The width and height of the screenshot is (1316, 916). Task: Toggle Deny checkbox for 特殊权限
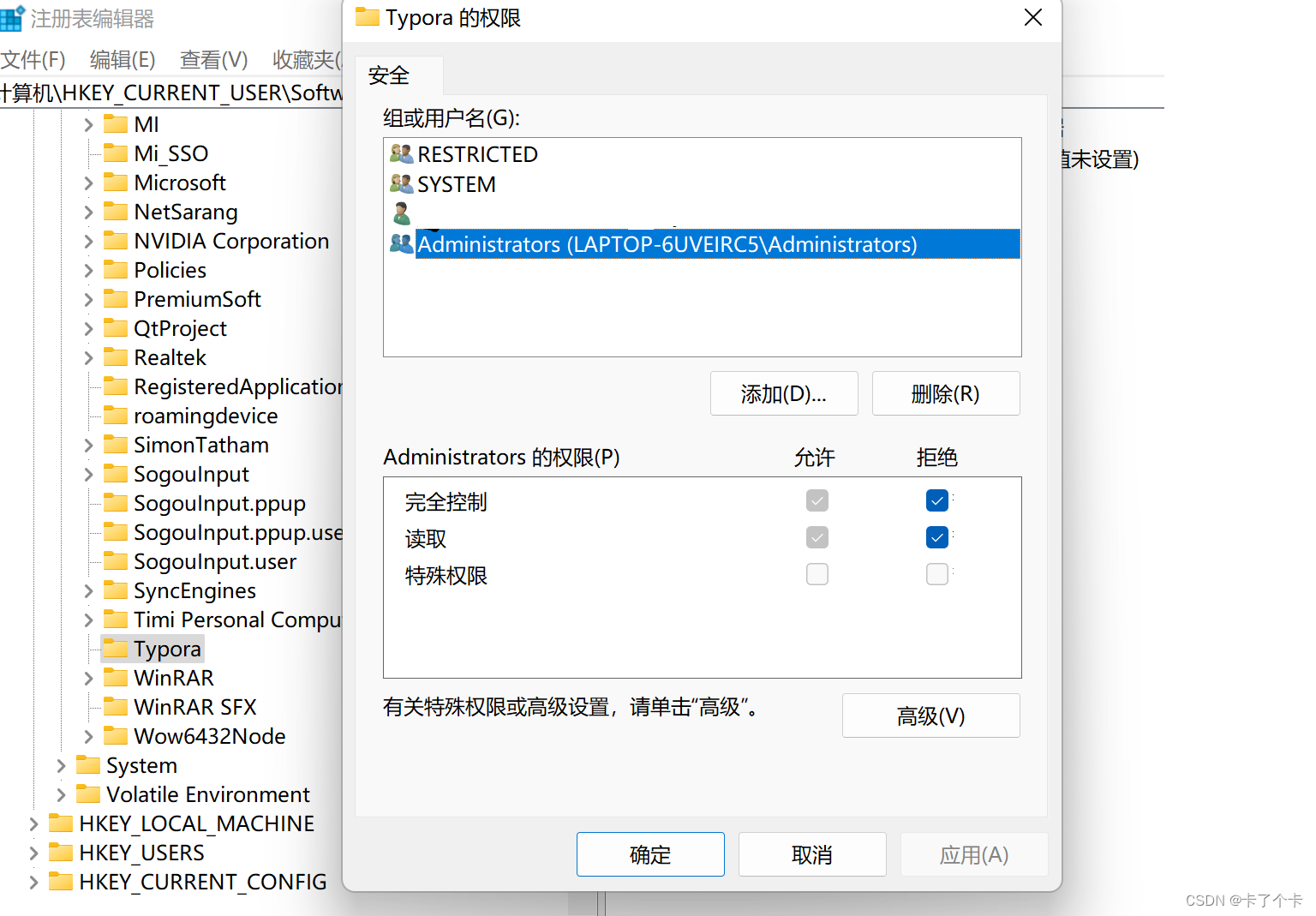tap(937, 574)
